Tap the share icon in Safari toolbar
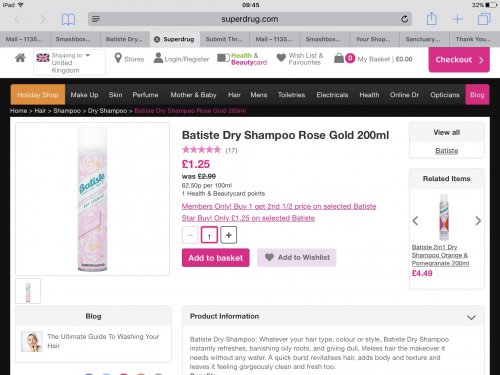500x375 pixels. pos(432,18)
